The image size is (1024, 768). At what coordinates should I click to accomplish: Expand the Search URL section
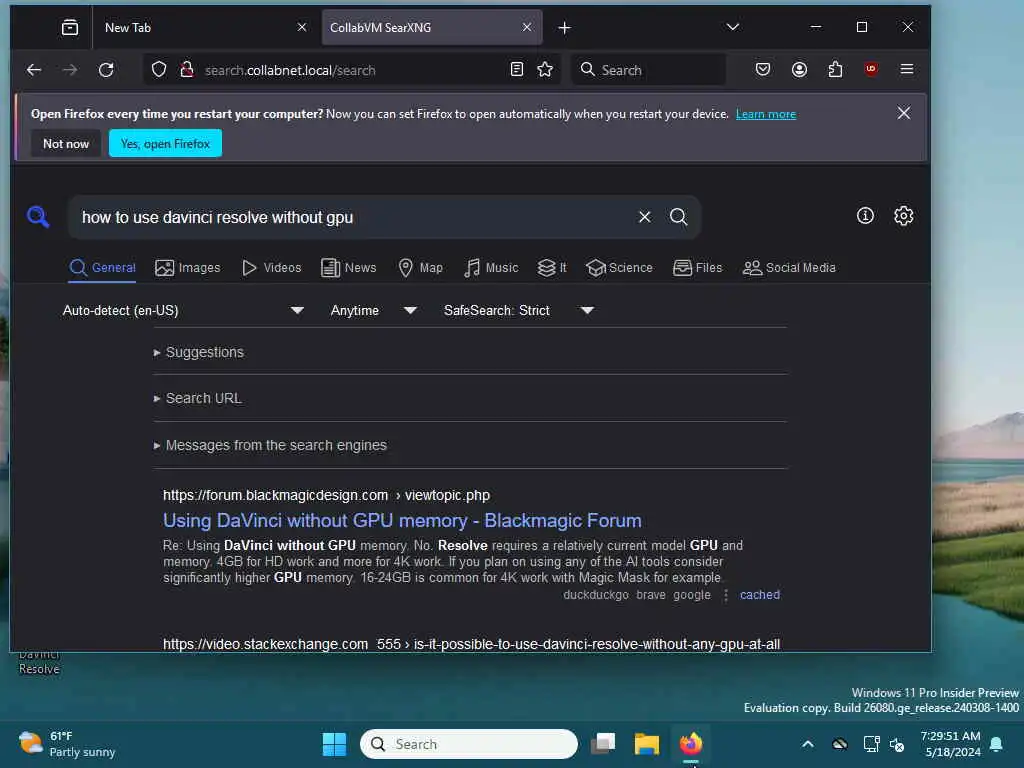point(197,398)
